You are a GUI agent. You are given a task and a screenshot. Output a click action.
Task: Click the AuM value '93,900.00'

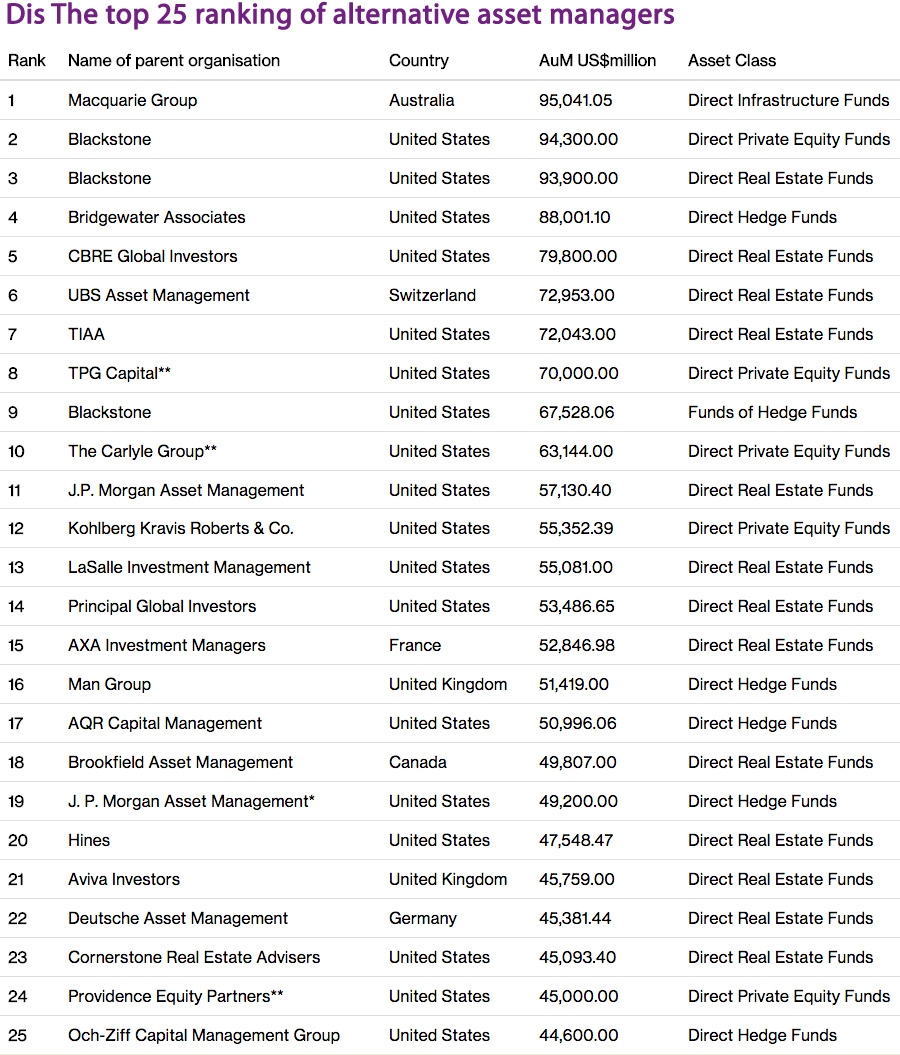click(x=578, y=178)
